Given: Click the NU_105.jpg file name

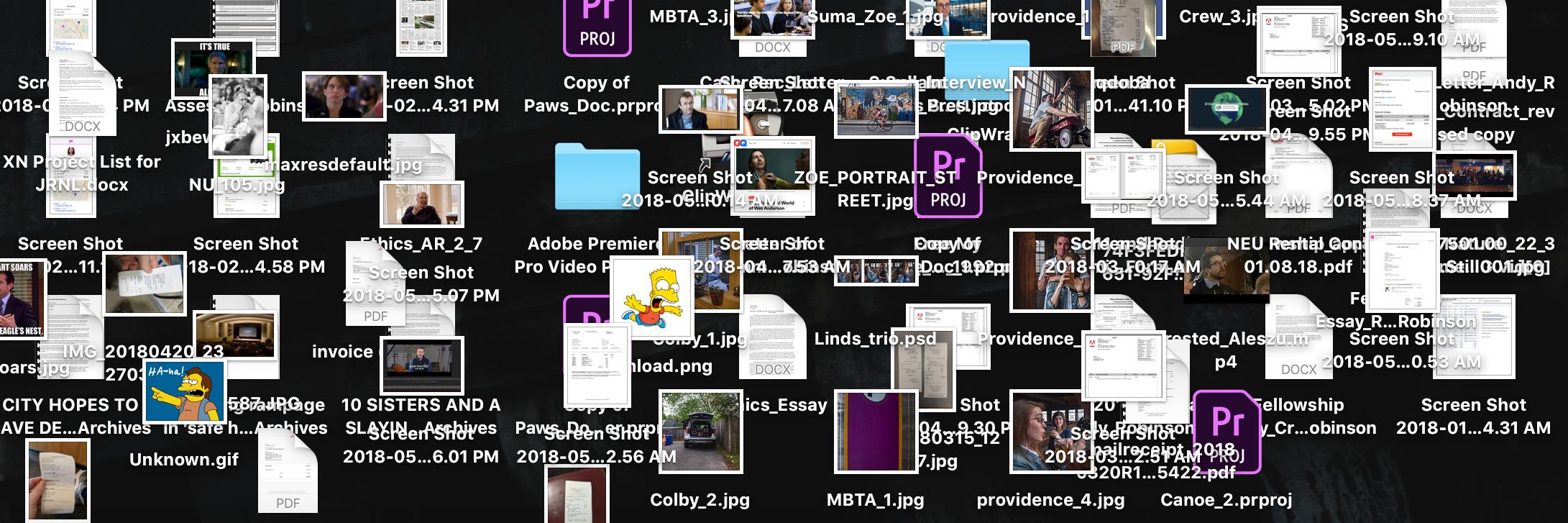Looking at the screenshot, I should click(x=237, y=185).
